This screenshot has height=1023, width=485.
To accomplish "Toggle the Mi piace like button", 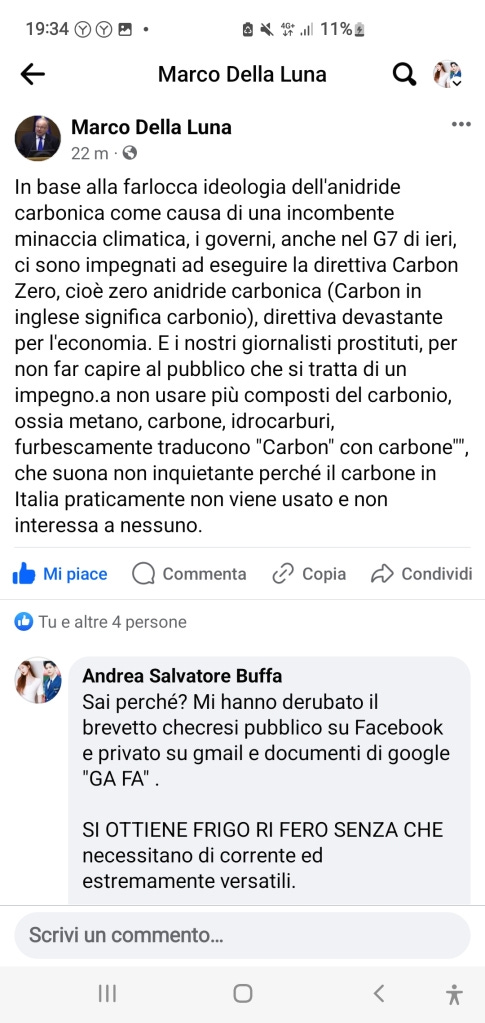I will click(x=60, y=574).
